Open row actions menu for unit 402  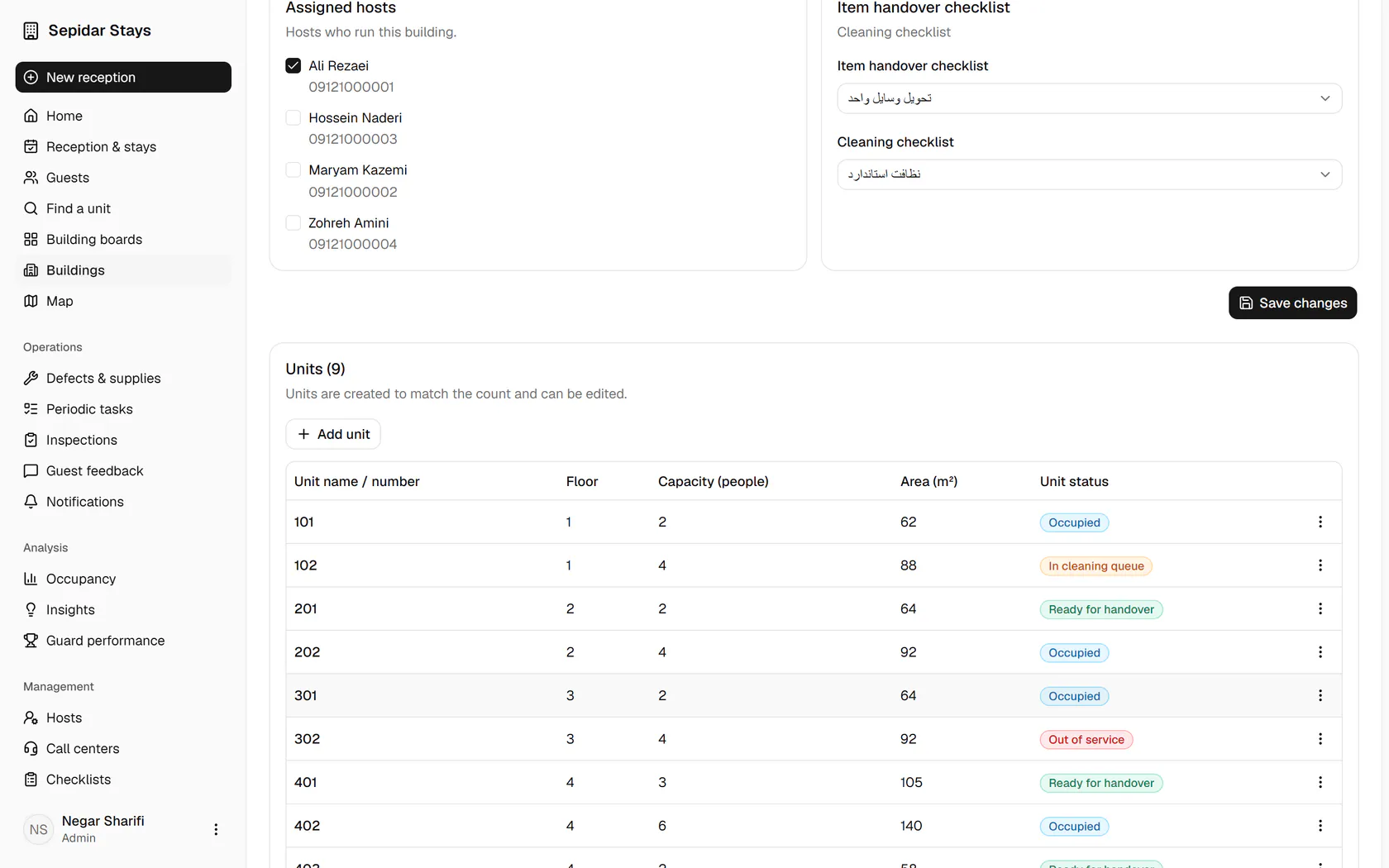tap(1320, 826)
